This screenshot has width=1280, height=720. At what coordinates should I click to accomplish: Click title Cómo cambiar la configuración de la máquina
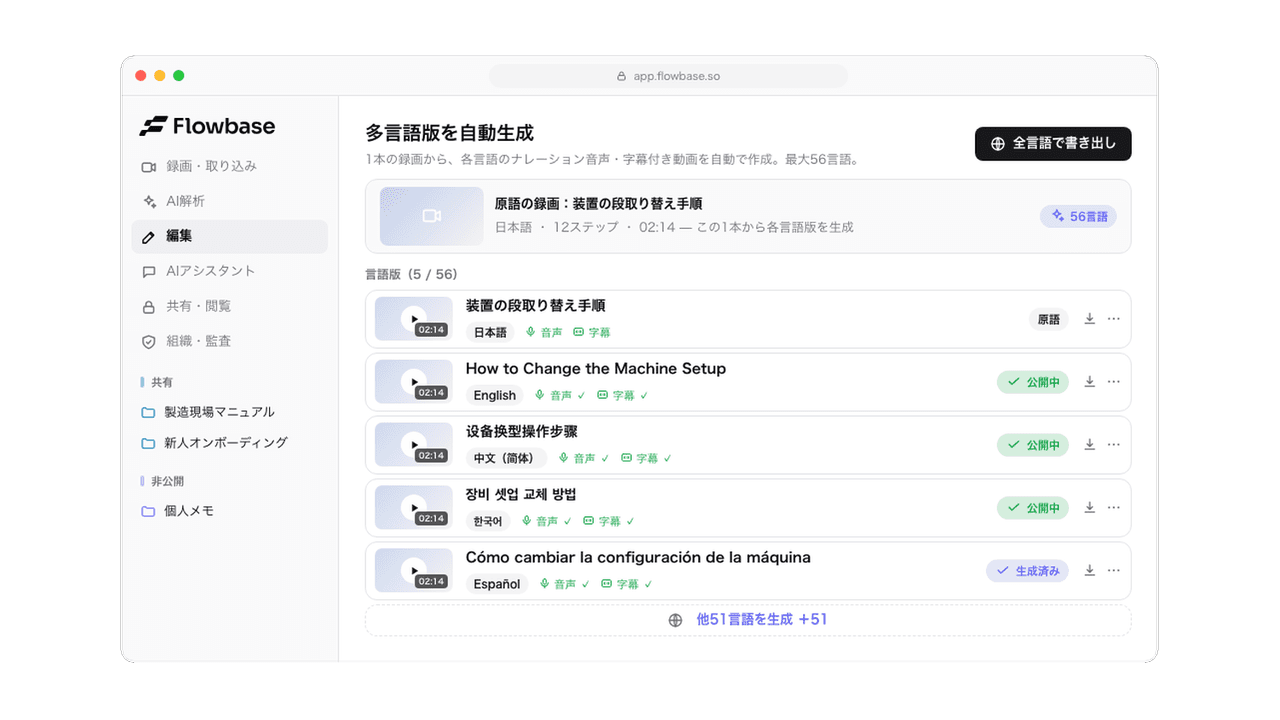point(638,558)
